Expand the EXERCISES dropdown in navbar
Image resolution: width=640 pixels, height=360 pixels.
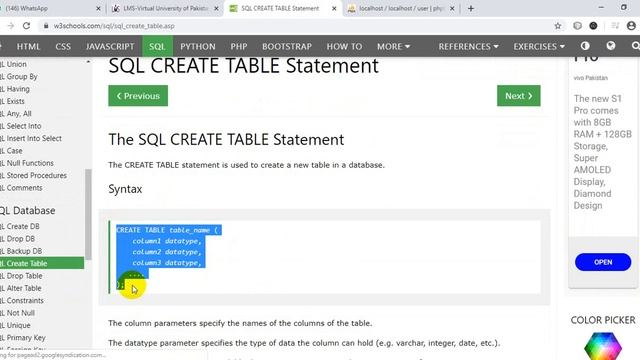pos(539,46)
